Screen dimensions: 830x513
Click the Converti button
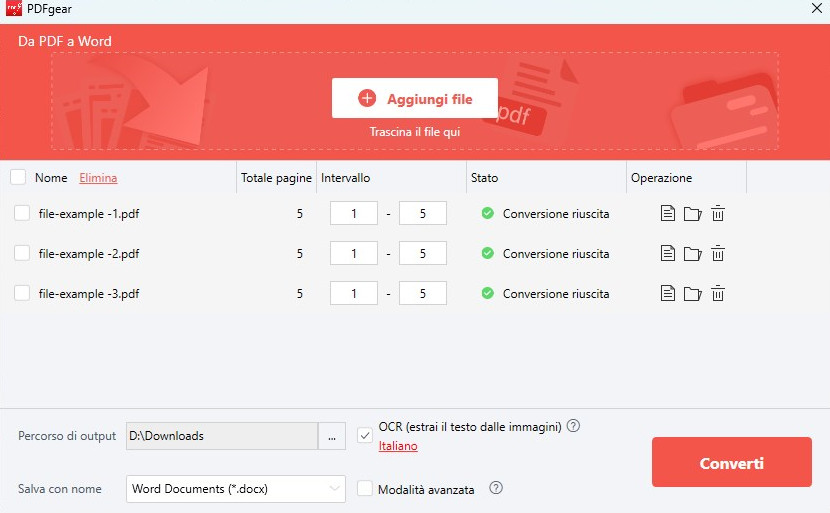(732, 462)
